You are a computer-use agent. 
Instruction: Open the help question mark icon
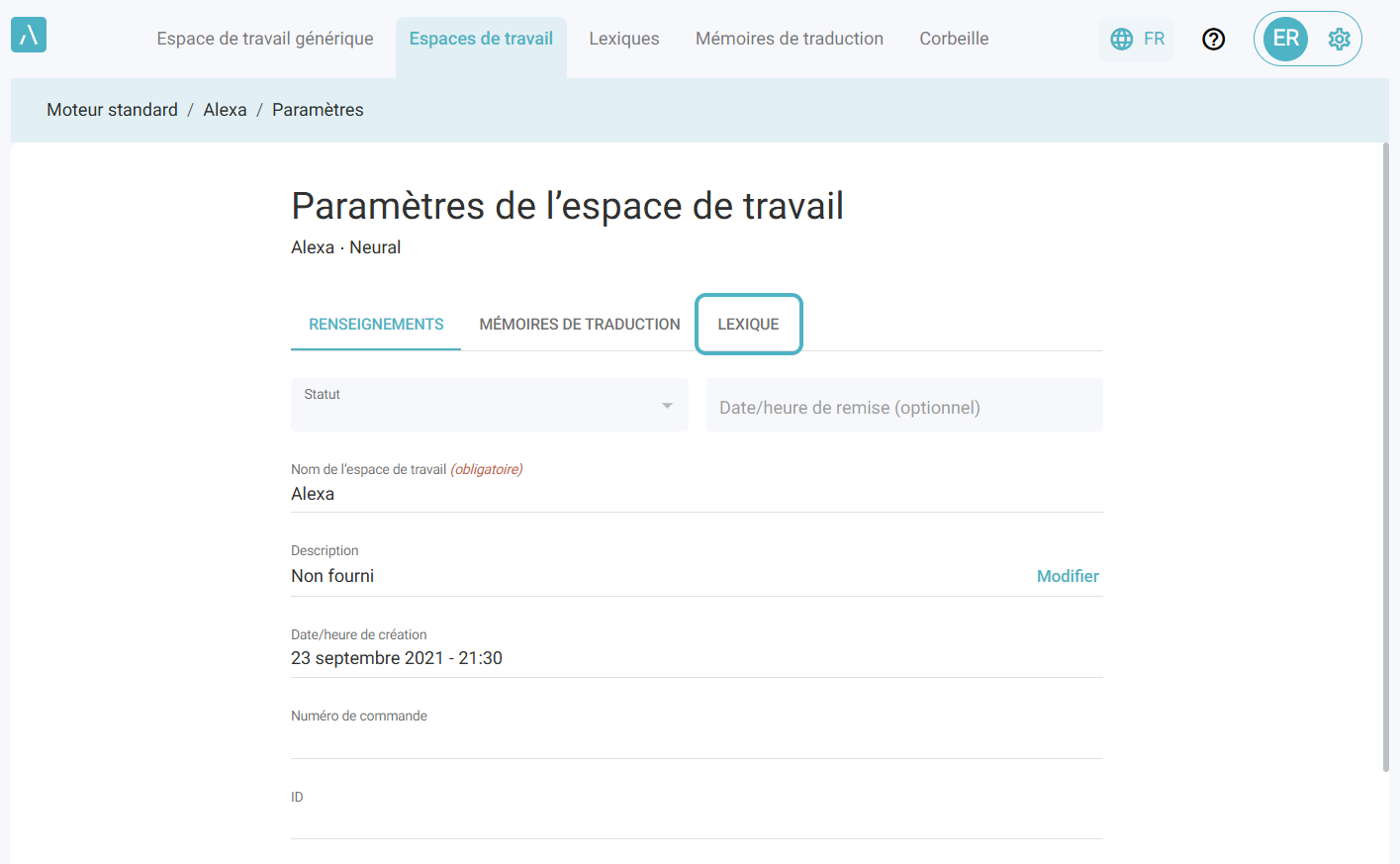pos(1213,40)
